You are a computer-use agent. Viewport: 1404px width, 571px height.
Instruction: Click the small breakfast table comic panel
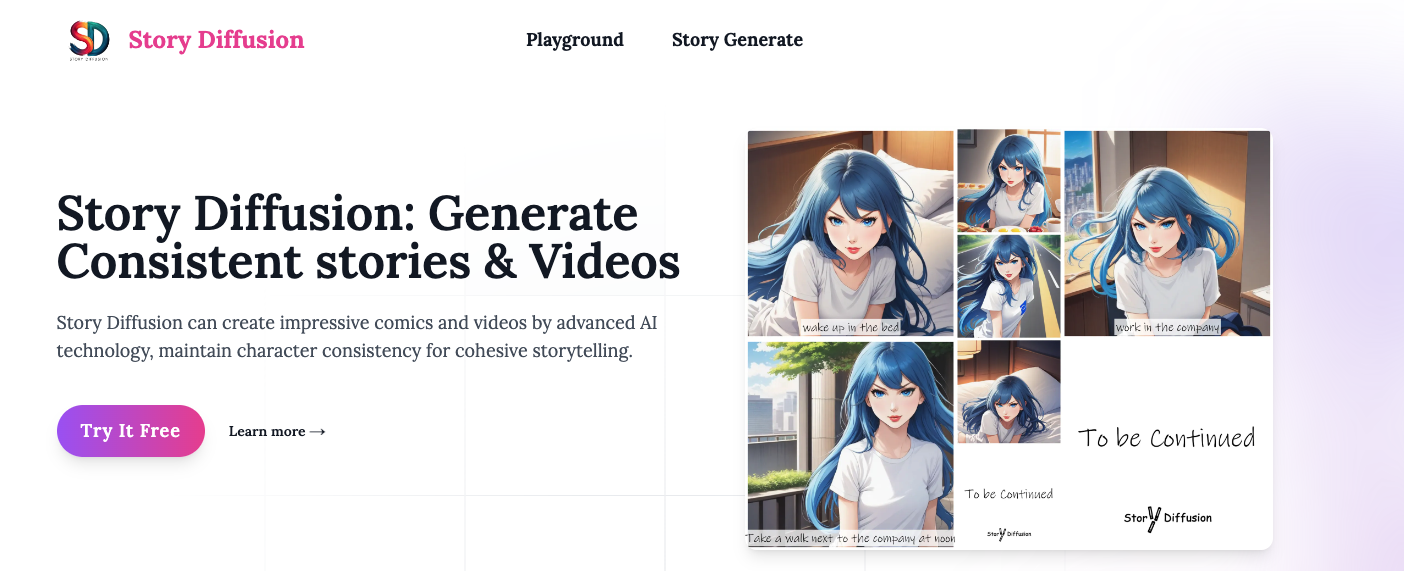click(x=1009, y=181)
